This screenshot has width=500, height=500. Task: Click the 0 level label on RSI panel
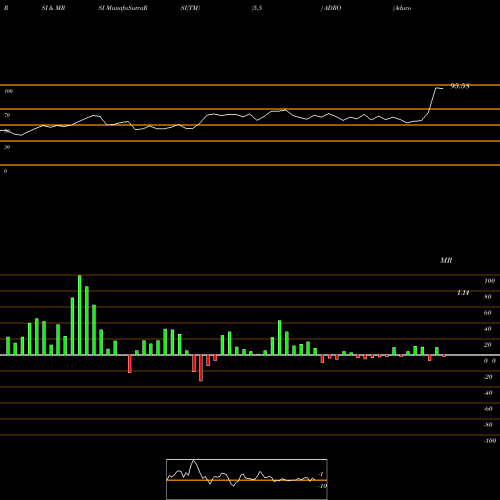coord(5,171)
